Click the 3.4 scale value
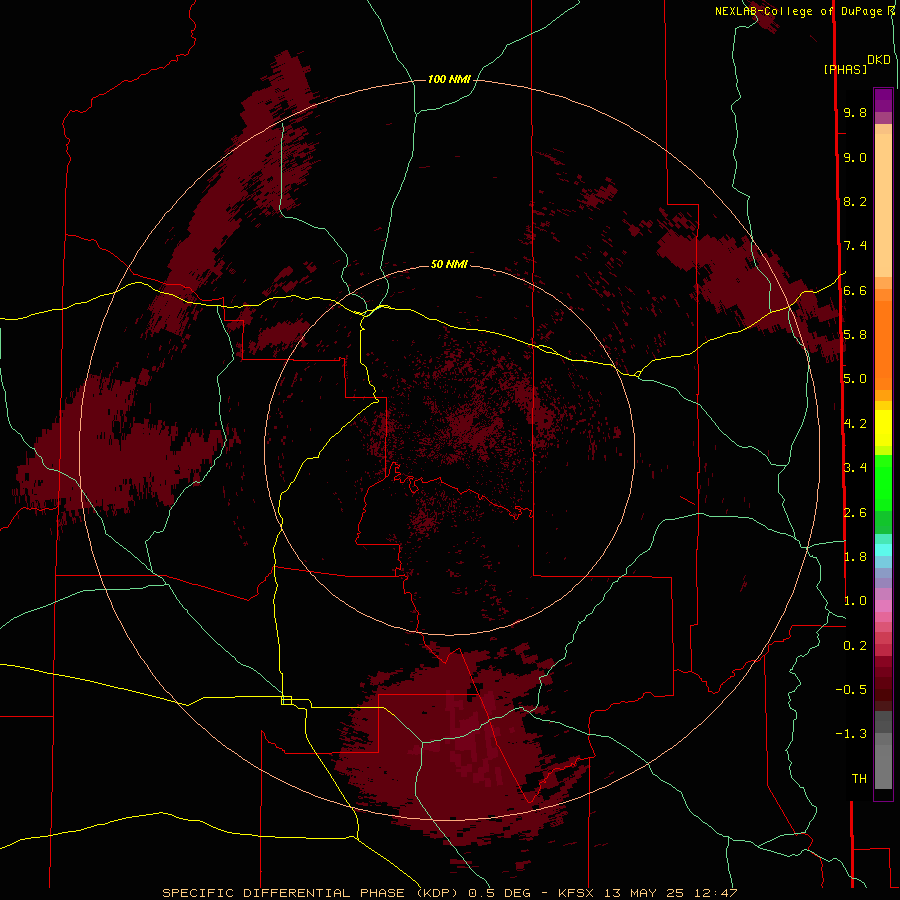The height and width of the screenshot is (900, 900). [855, 468]
